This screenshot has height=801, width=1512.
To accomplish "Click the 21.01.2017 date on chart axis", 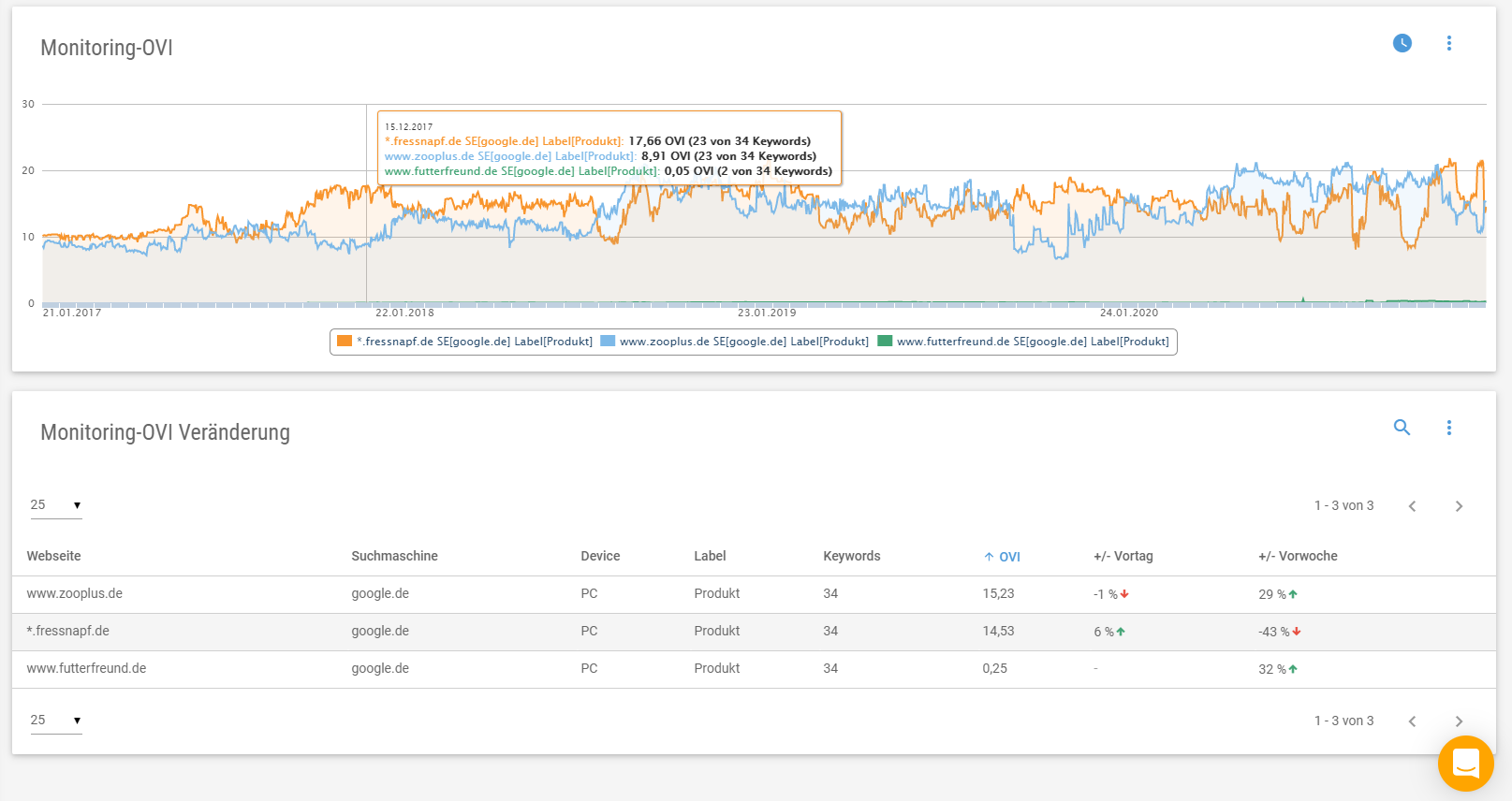I will pyautogui.click(x=72, y=313).
